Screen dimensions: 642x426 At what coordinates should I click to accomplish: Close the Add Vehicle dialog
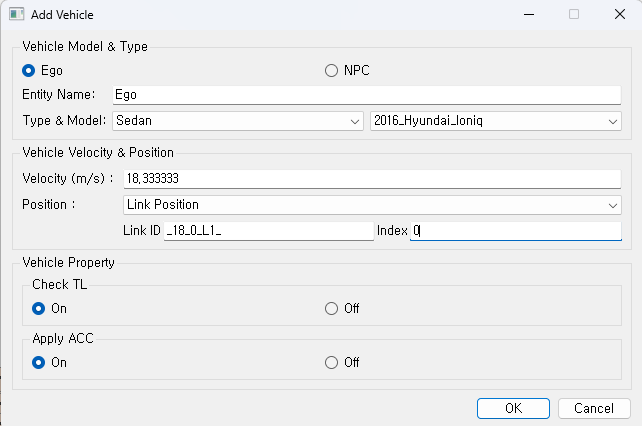(x=619, y=15)
